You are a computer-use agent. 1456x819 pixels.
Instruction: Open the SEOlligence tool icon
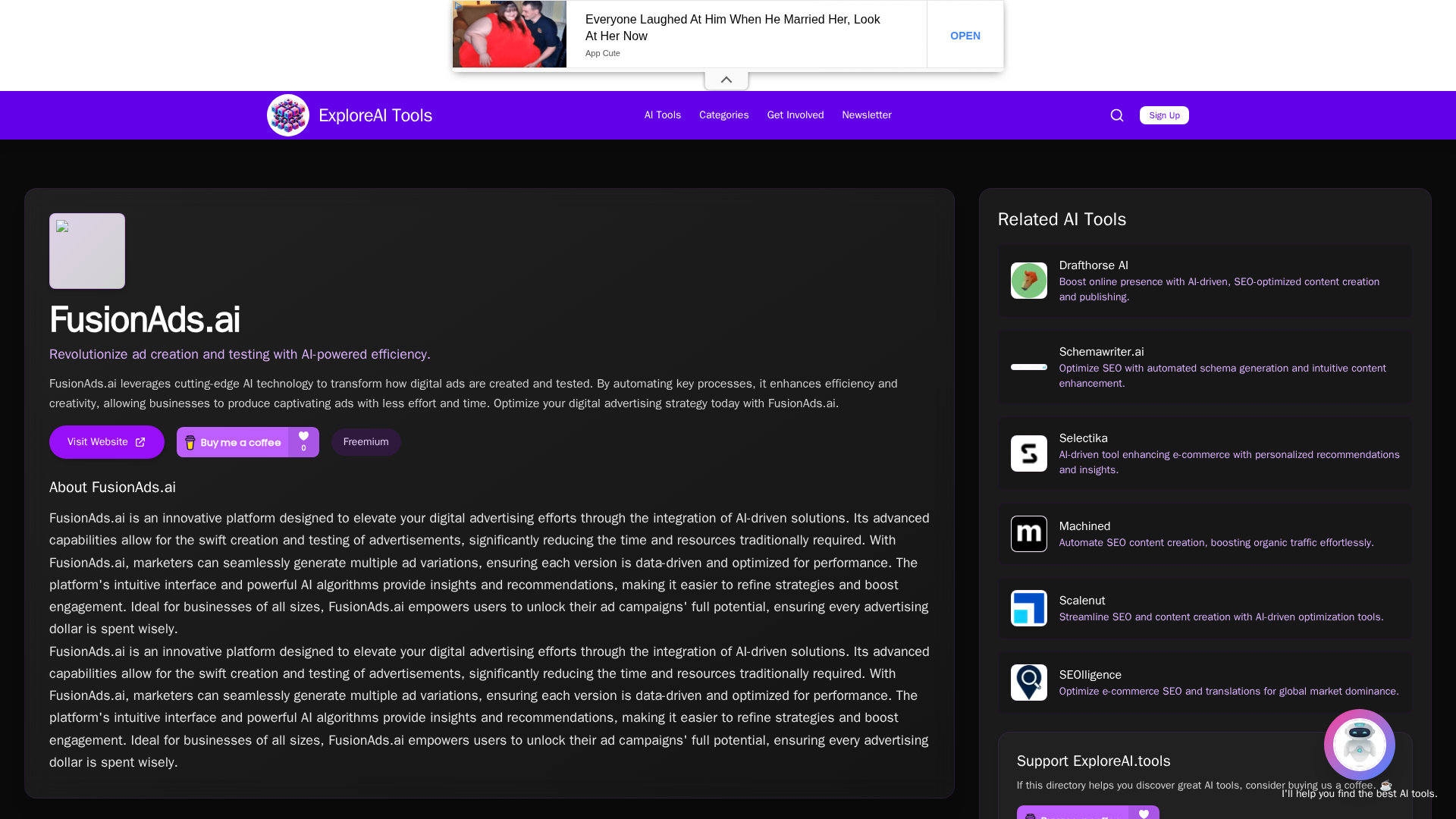(x=1028, y=682)
